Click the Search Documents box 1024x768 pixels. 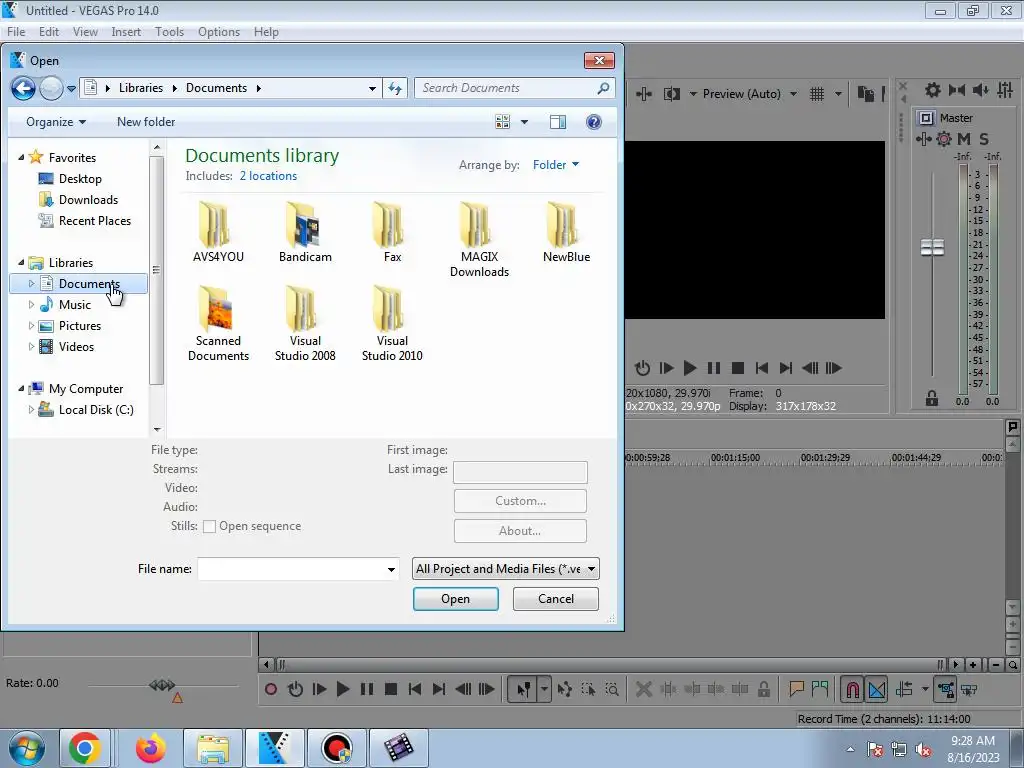[x=515, y=88]
